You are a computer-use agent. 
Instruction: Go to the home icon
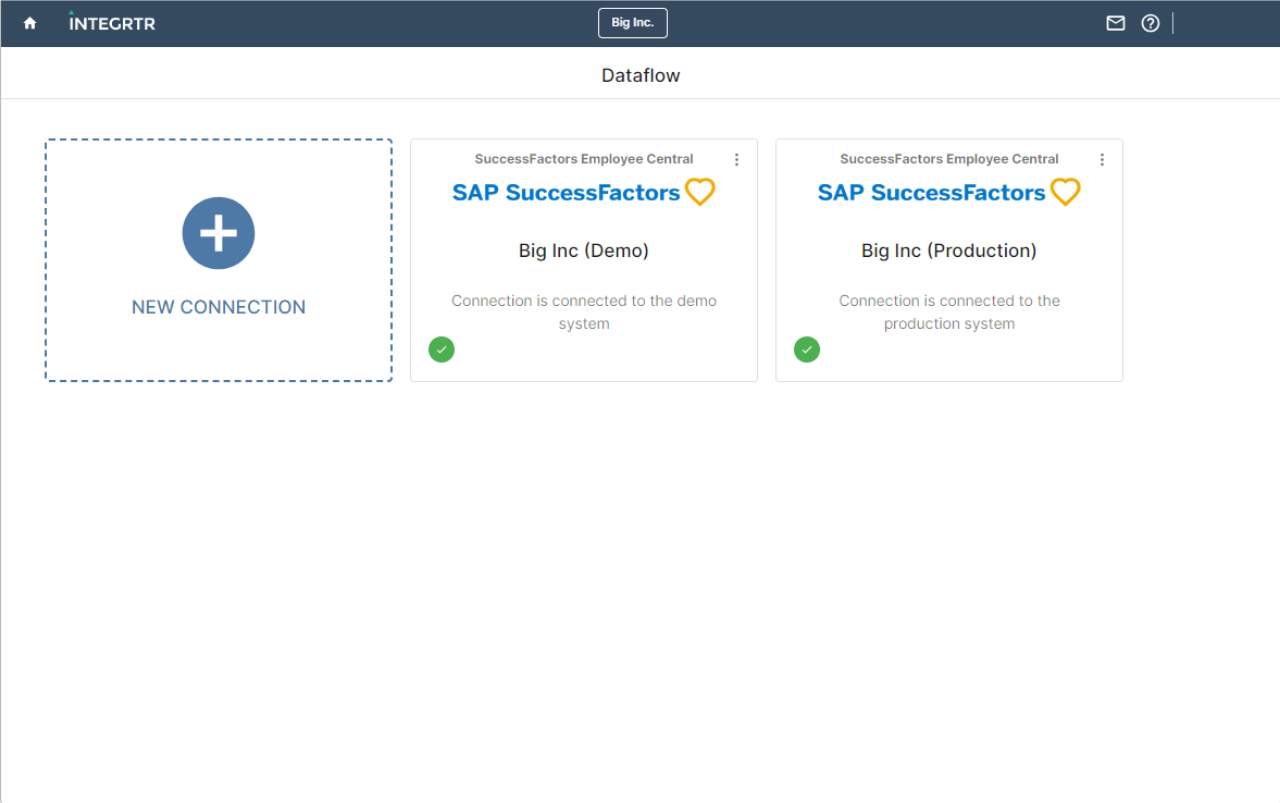30,23
